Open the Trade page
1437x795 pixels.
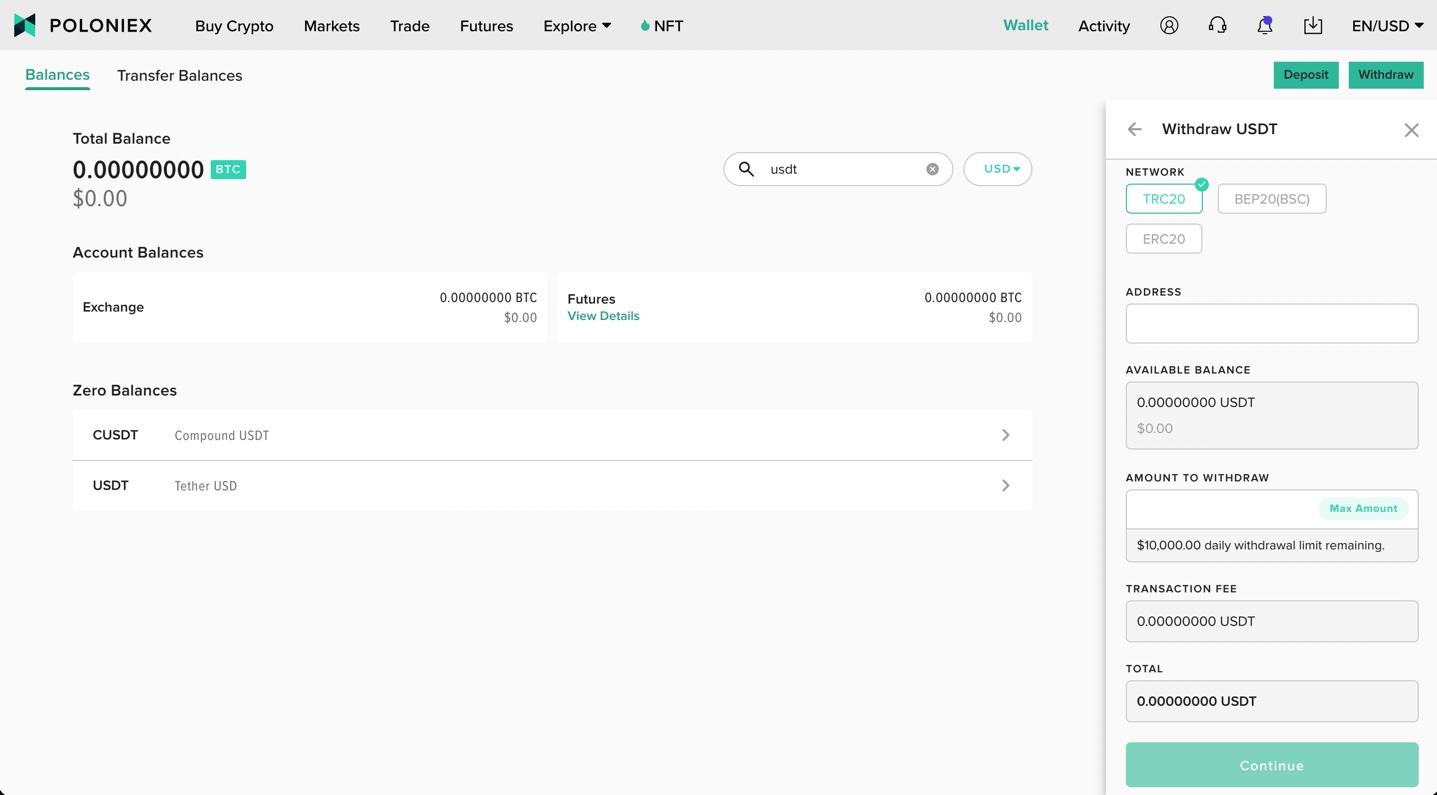pos(410,26)
